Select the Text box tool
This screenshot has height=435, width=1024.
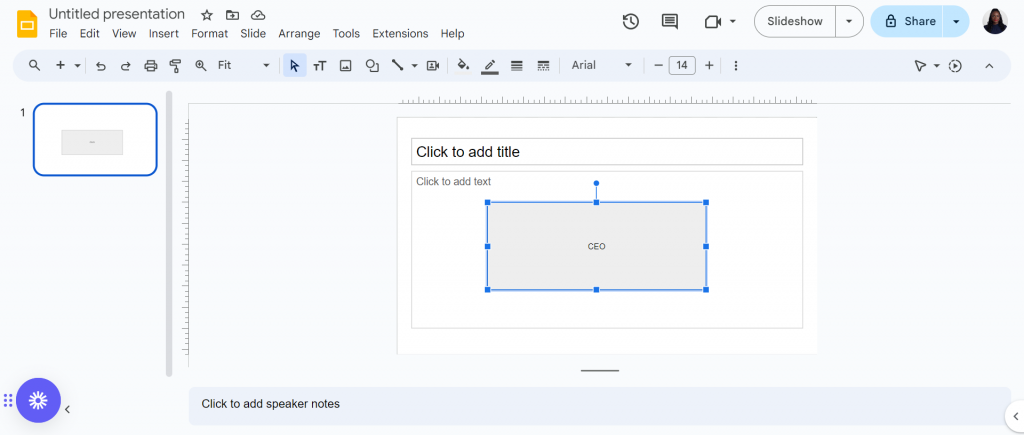tap(319, 65)
